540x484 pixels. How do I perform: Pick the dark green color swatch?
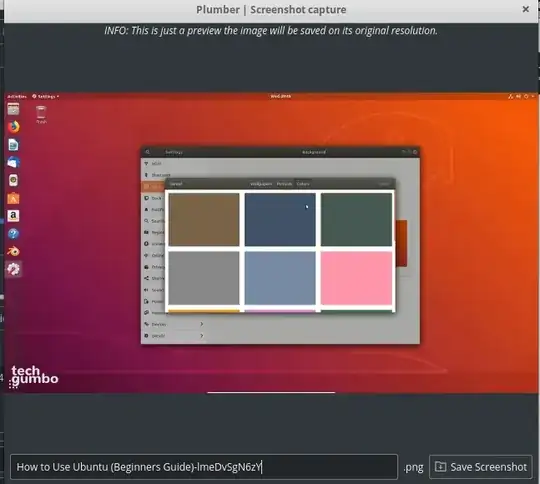click(x=356, y=219)
